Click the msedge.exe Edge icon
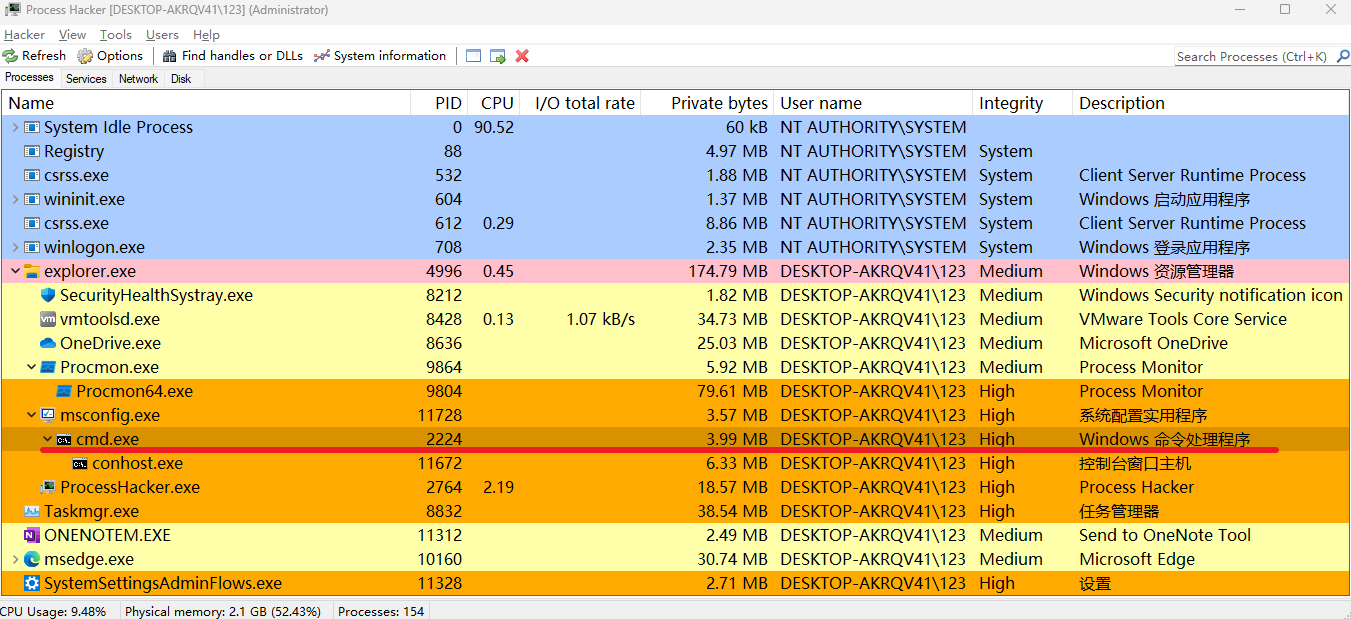 (x=32, y=559)
